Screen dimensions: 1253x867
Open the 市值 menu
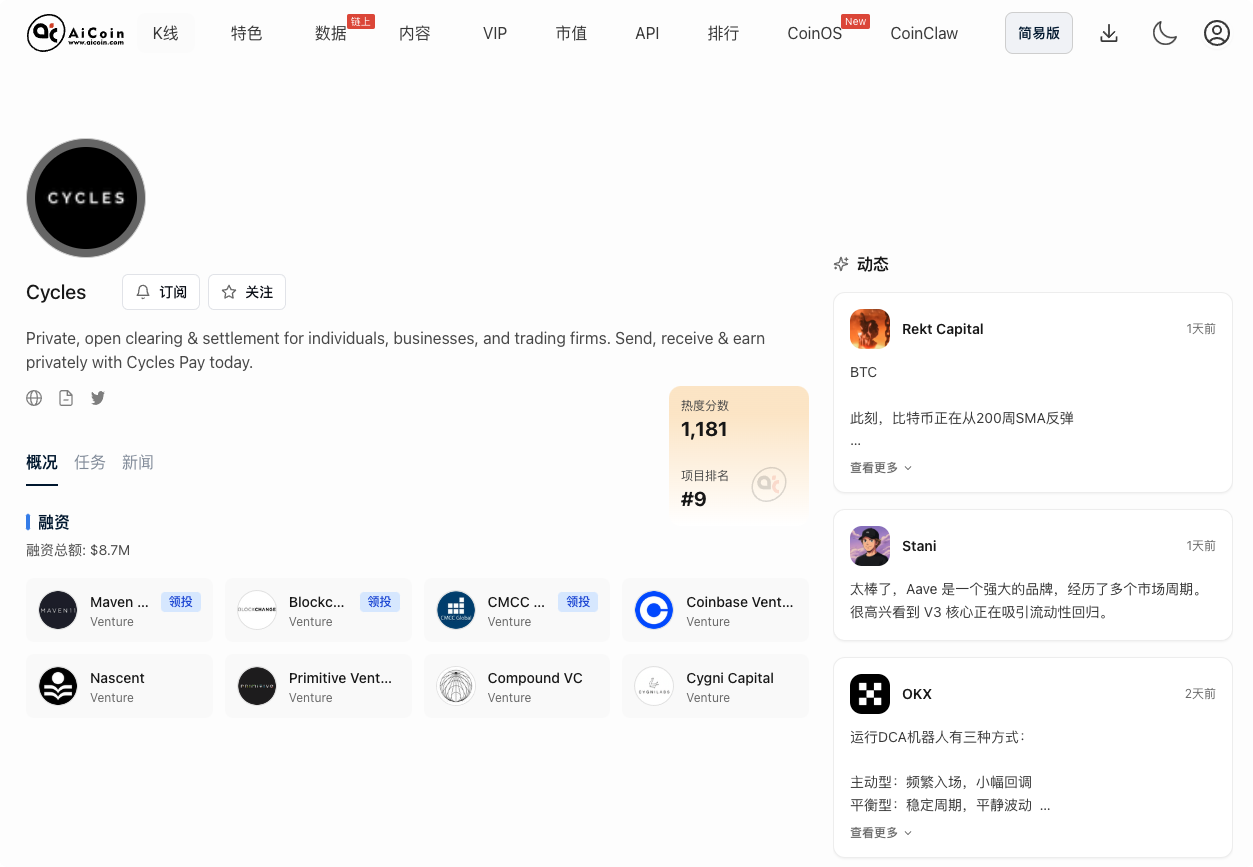pyautogui.click(x=571, y=33)
